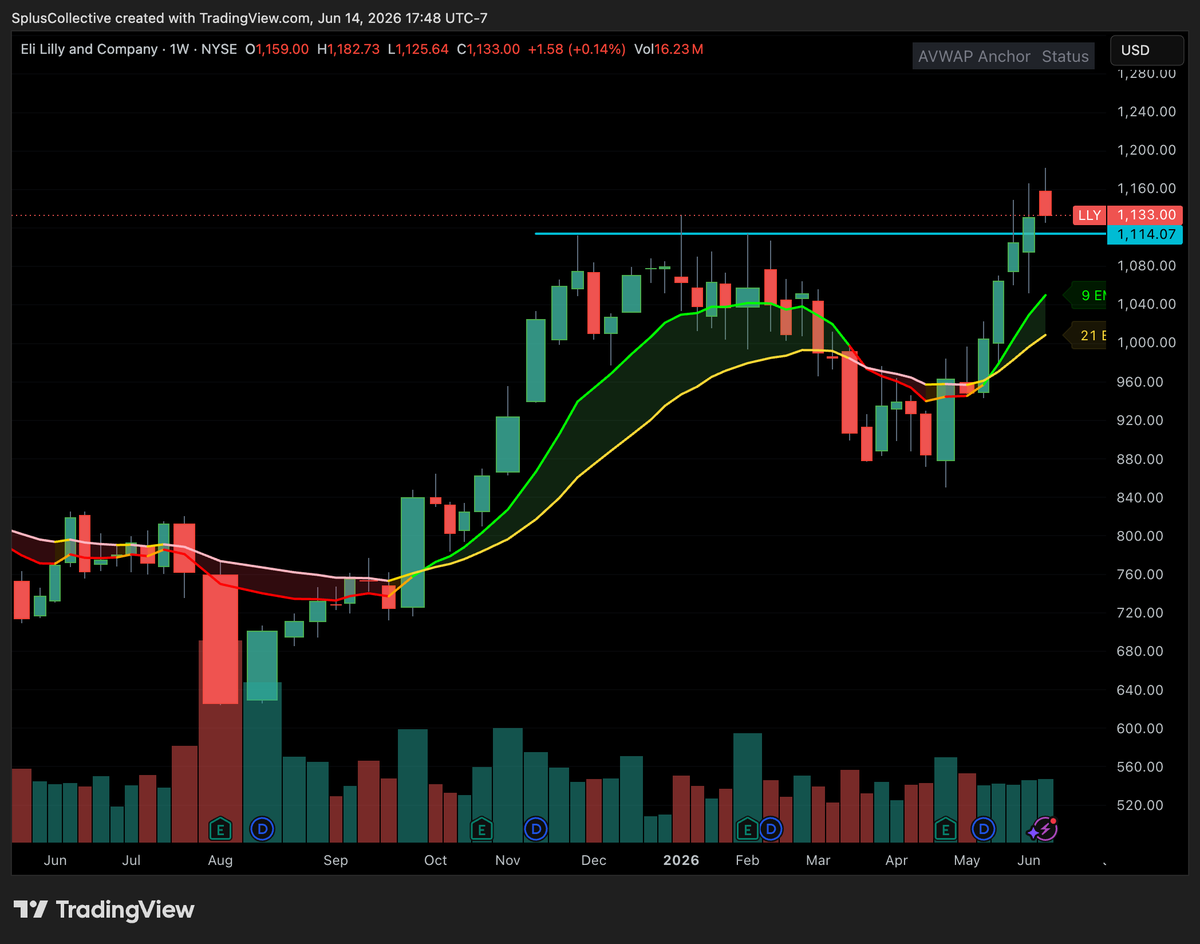
Task: Select the LLY 1,133.00 price label
Action: [1128, 215]
